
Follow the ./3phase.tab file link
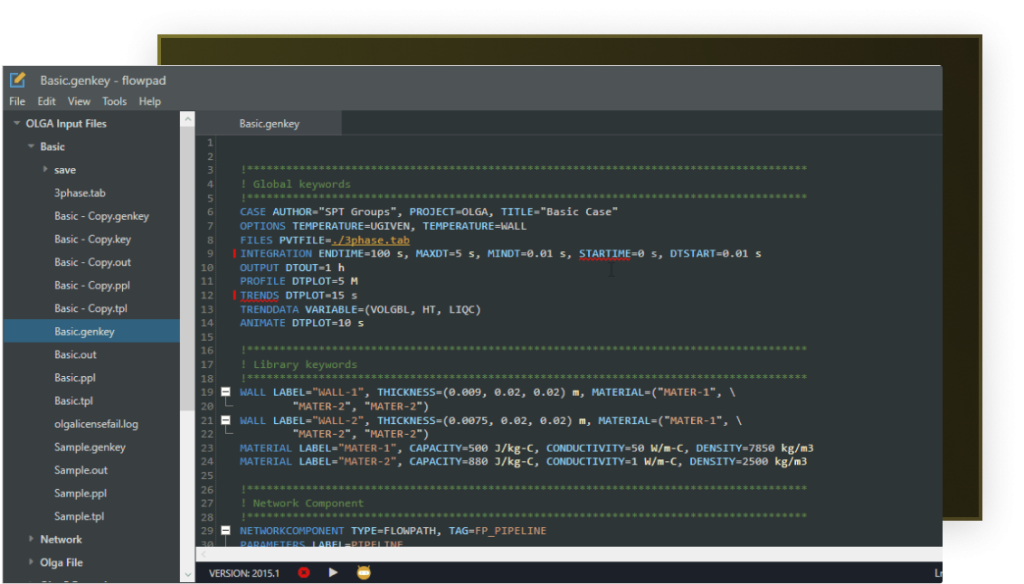(372, 240)
